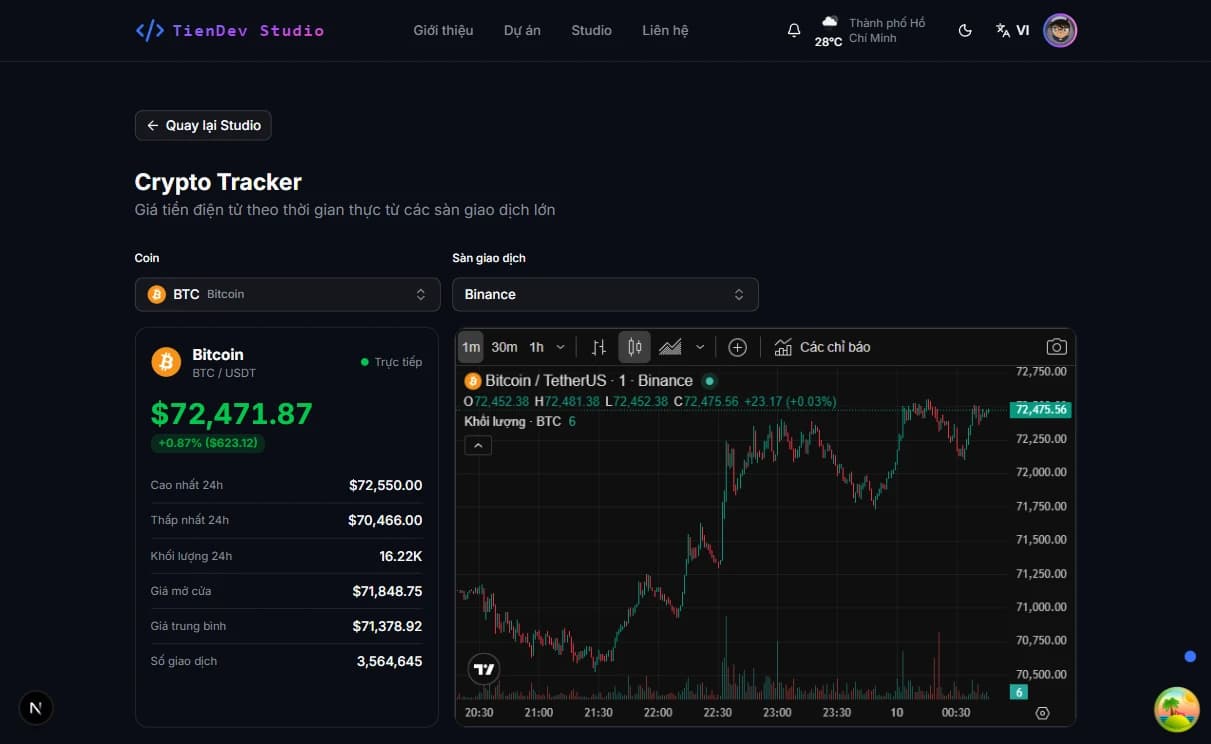Click the Trực tiếp live indicator
The image size is (1211, 744).
(x=391, y=362)
